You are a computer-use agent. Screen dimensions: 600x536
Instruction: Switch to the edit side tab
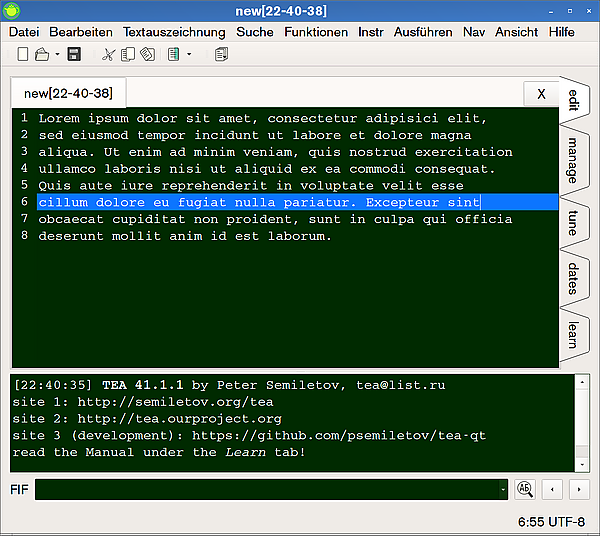pos(574,100)
